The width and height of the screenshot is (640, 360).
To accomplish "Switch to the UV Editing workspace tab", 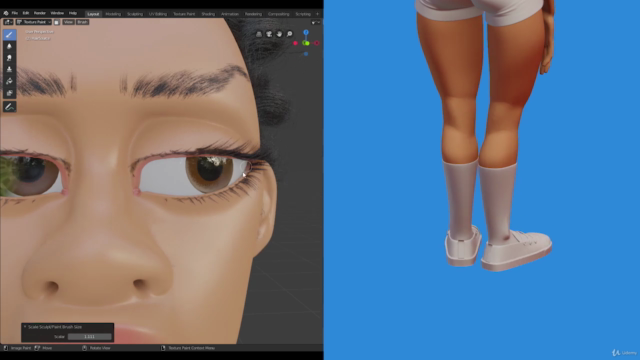I will 158,14.
